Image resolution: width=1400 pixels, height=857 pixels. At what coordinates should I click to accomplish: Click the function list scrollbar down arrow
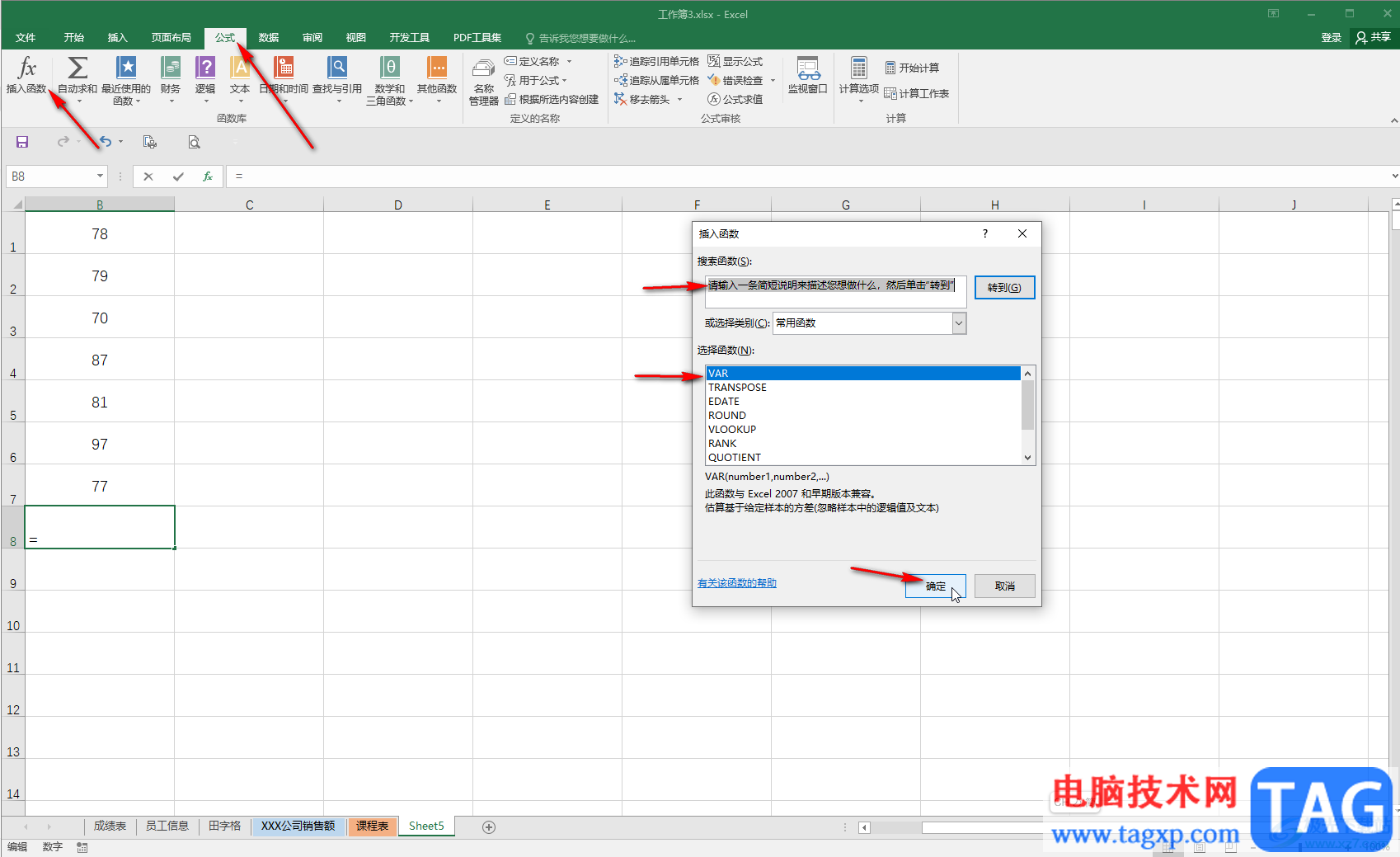click(1027, 457)
